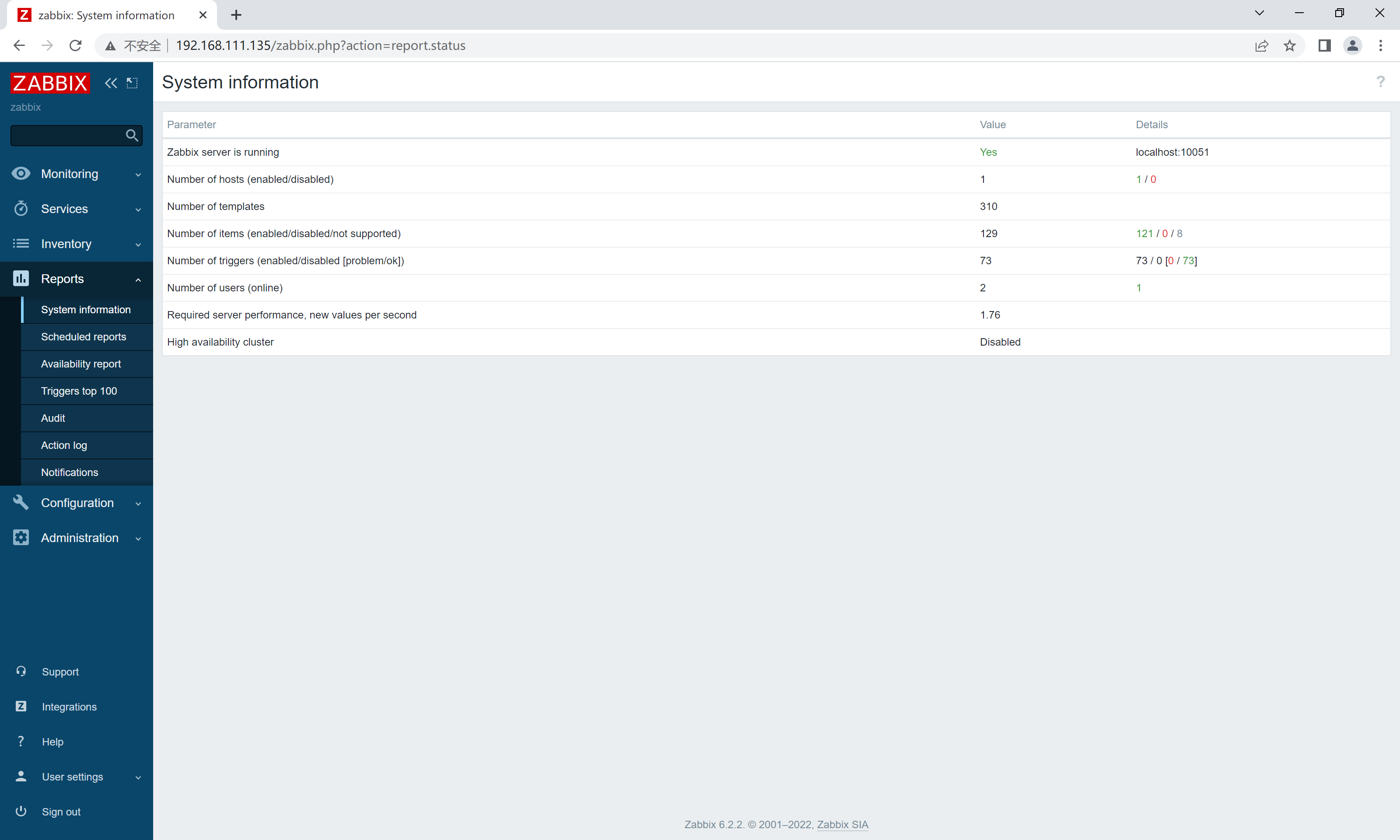Image resolution: width=1400 pixels, height=840 pixels.
Task: Click 'localhost:10051' details cell
Action: pyautogui.click(x=1172, y=152)
